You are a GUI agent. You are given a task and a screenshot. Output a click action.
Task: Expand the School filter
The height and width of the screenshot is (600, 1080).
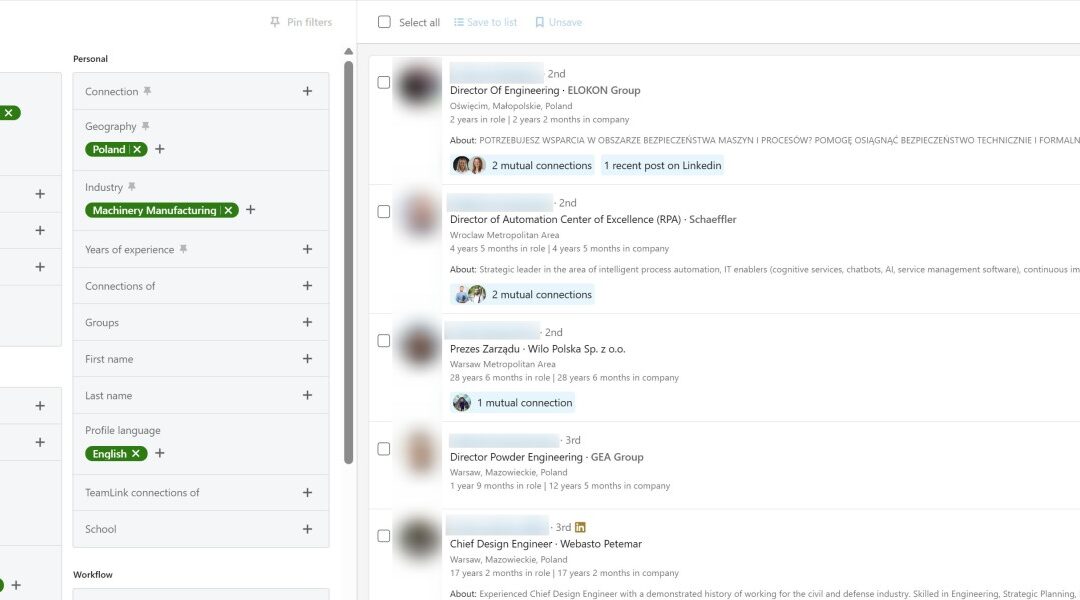(308, 528)
